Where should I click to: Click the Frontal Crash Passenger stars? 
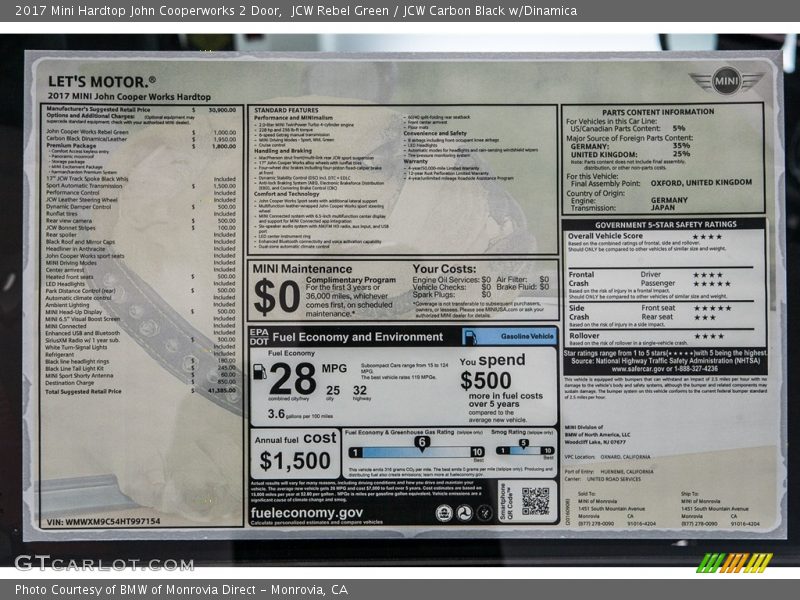tap(711, 283)
